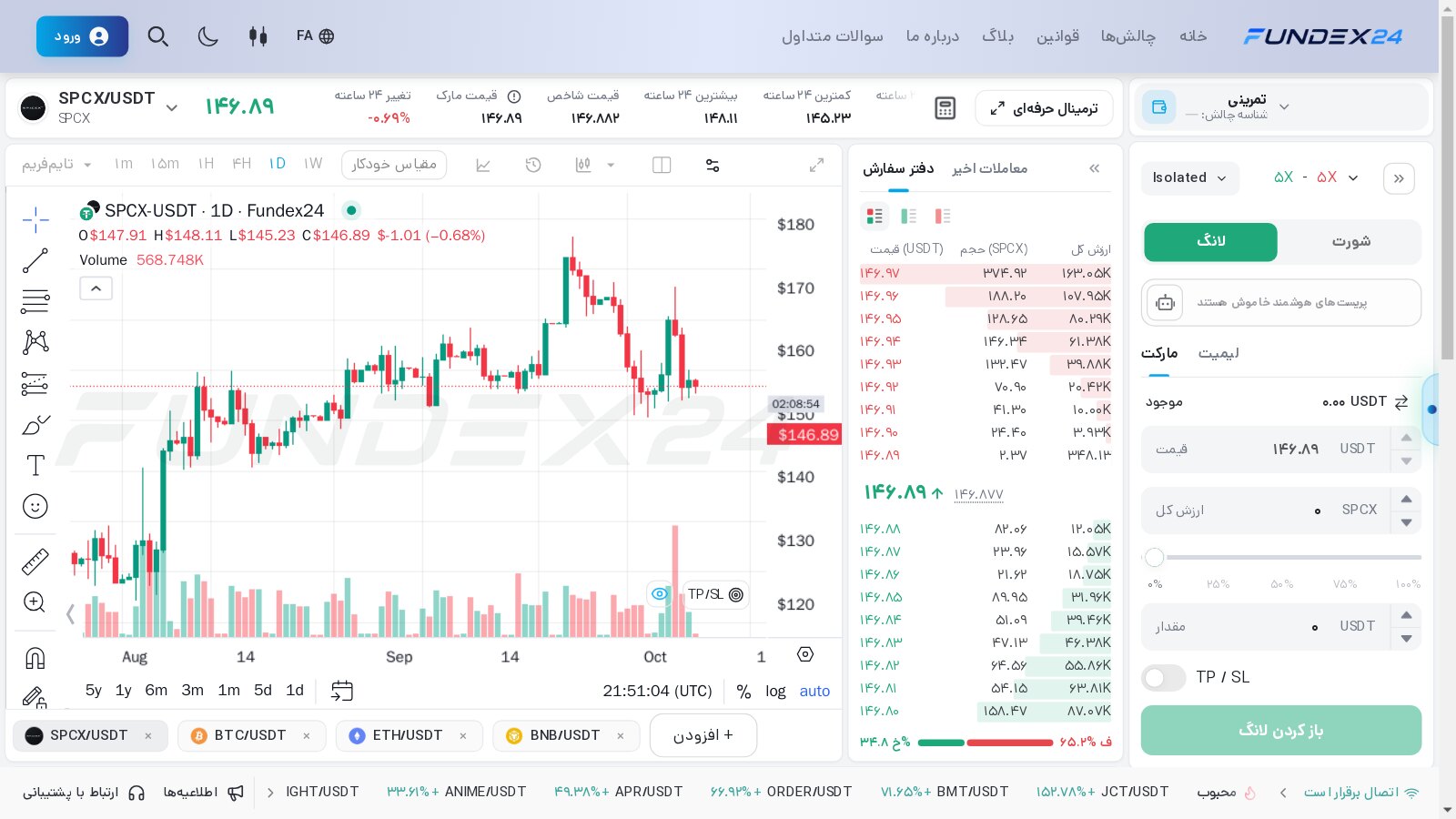The height and width of the screenshot is (819, 1456).
Task: Select the Text annotation tool
Action: (x=35, y=465)
